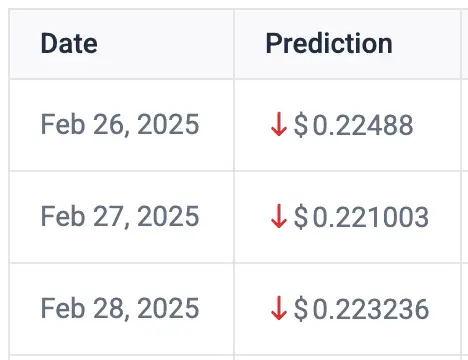Click the dollar sign in the Feb 26 prediction
The height and width of the screenshot is (360, 468).
301,125
